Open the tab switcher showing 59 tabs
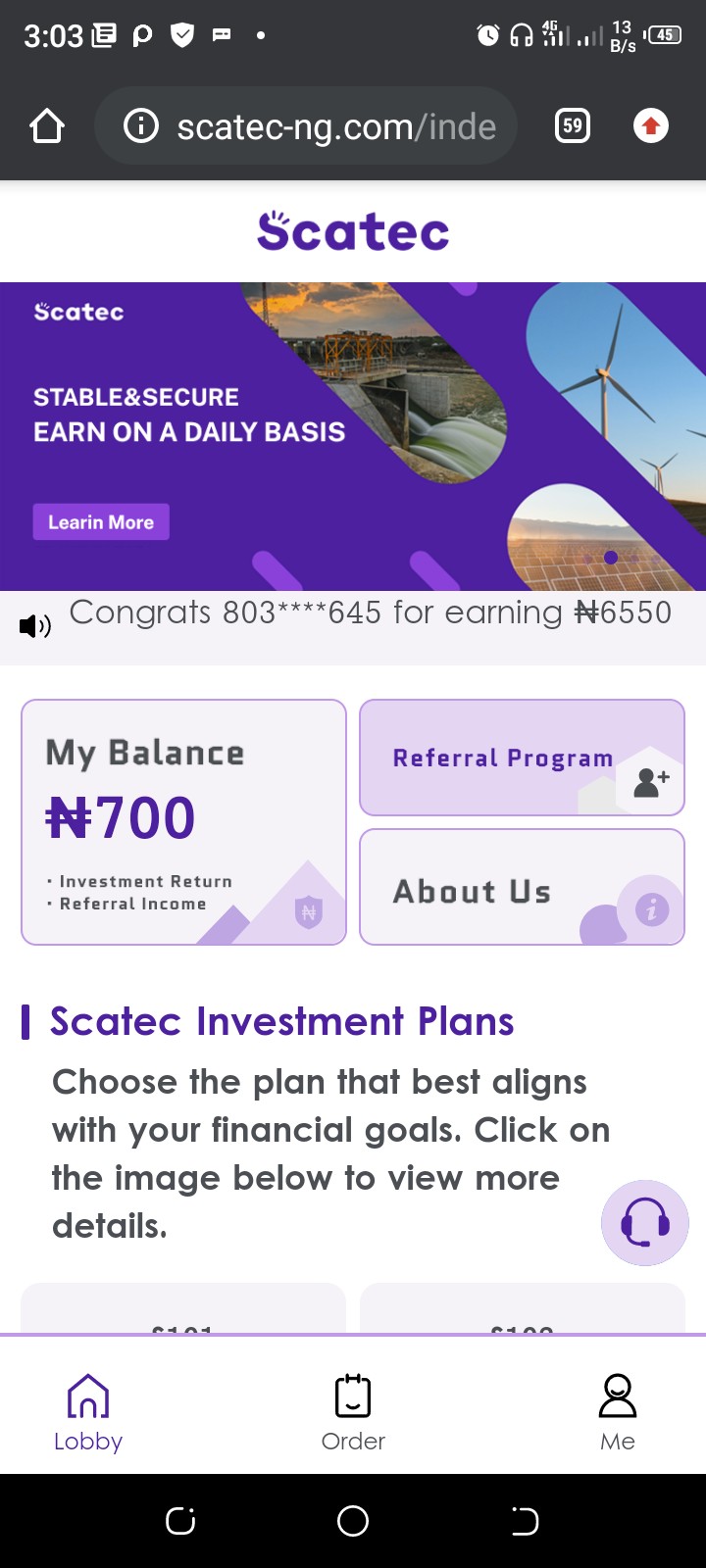 click(x=572, y=125)
